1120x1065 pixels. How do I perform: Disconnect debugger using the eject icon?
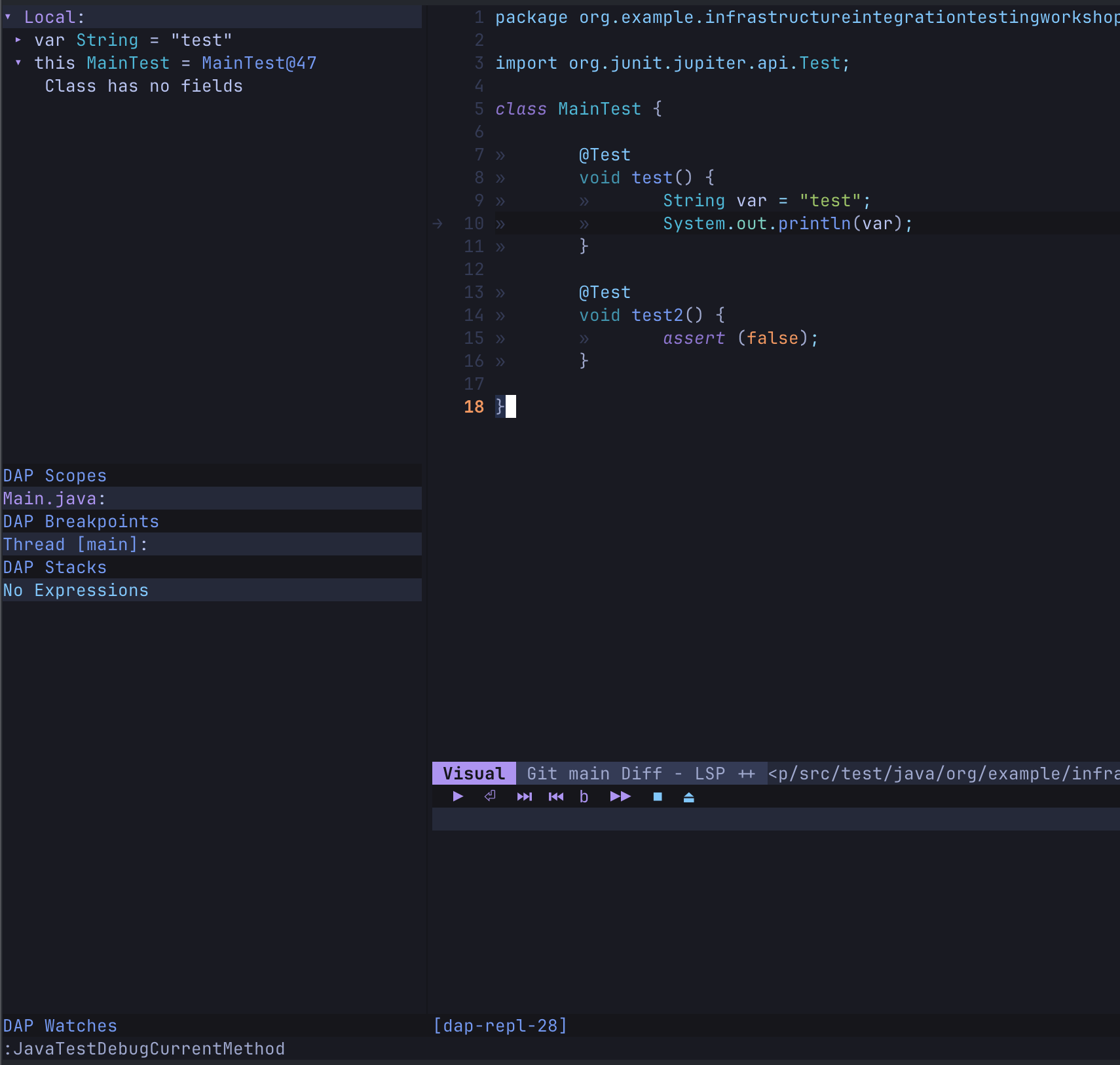(x=688, y=796)
